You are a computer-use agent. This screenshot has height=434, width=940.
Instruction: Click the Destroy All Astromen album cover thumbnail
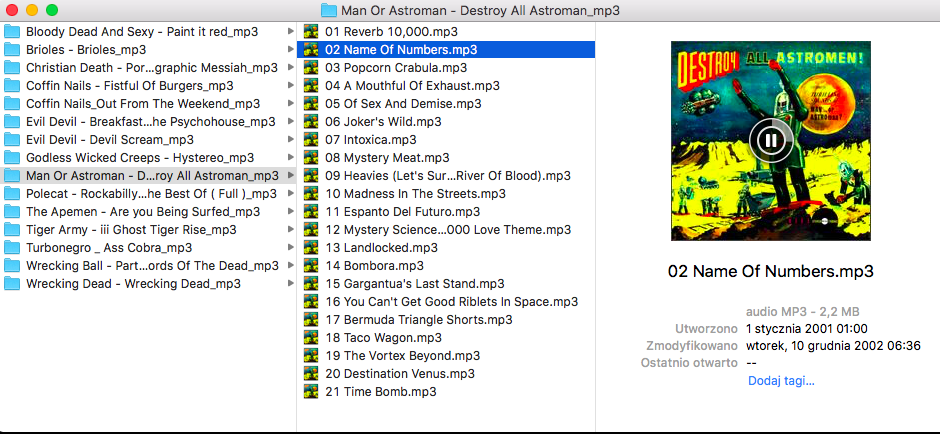tap(771, 141)
